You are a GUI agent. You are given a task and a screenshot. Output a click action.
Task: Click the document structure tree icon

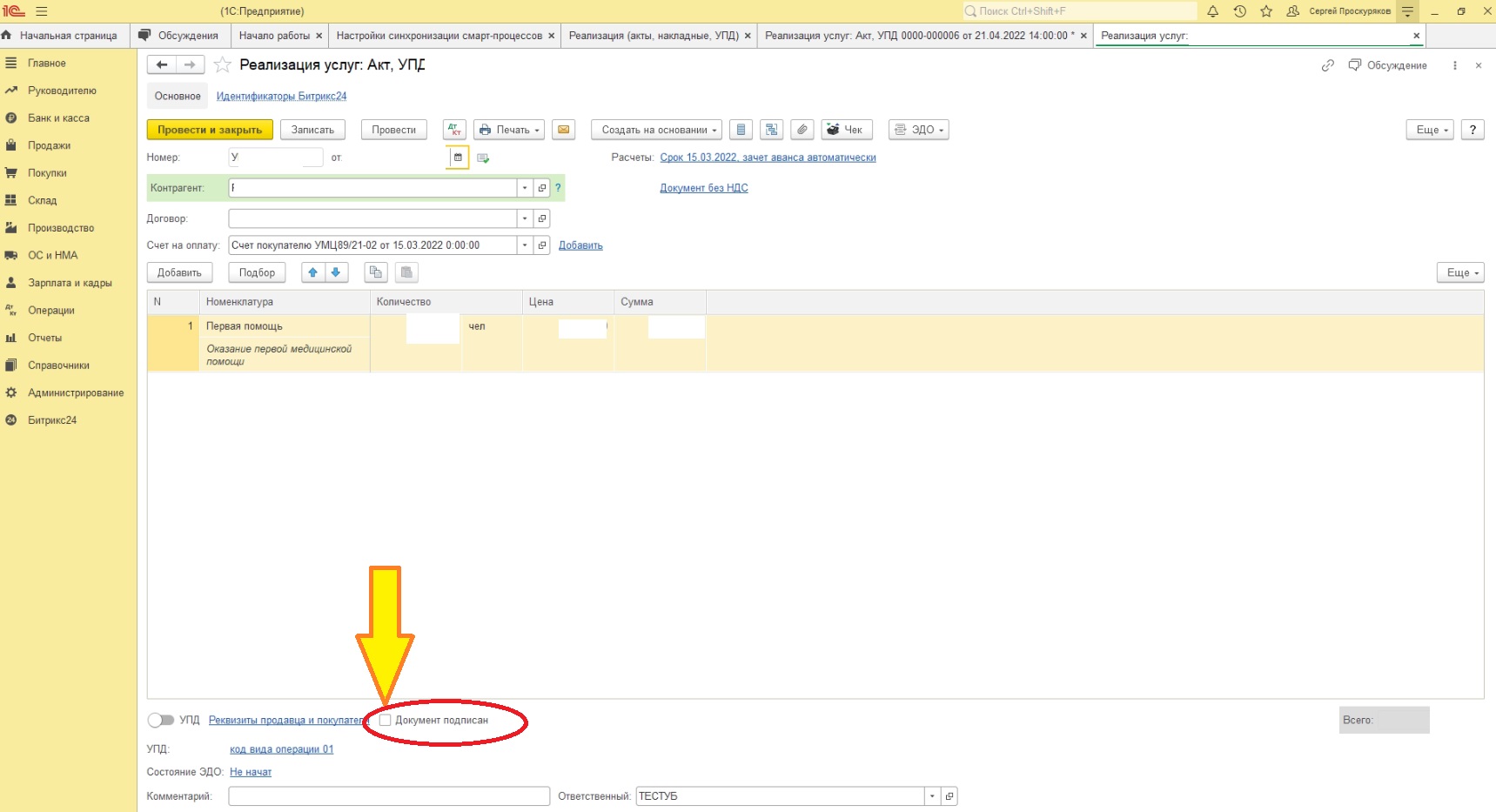pos(771,130)
